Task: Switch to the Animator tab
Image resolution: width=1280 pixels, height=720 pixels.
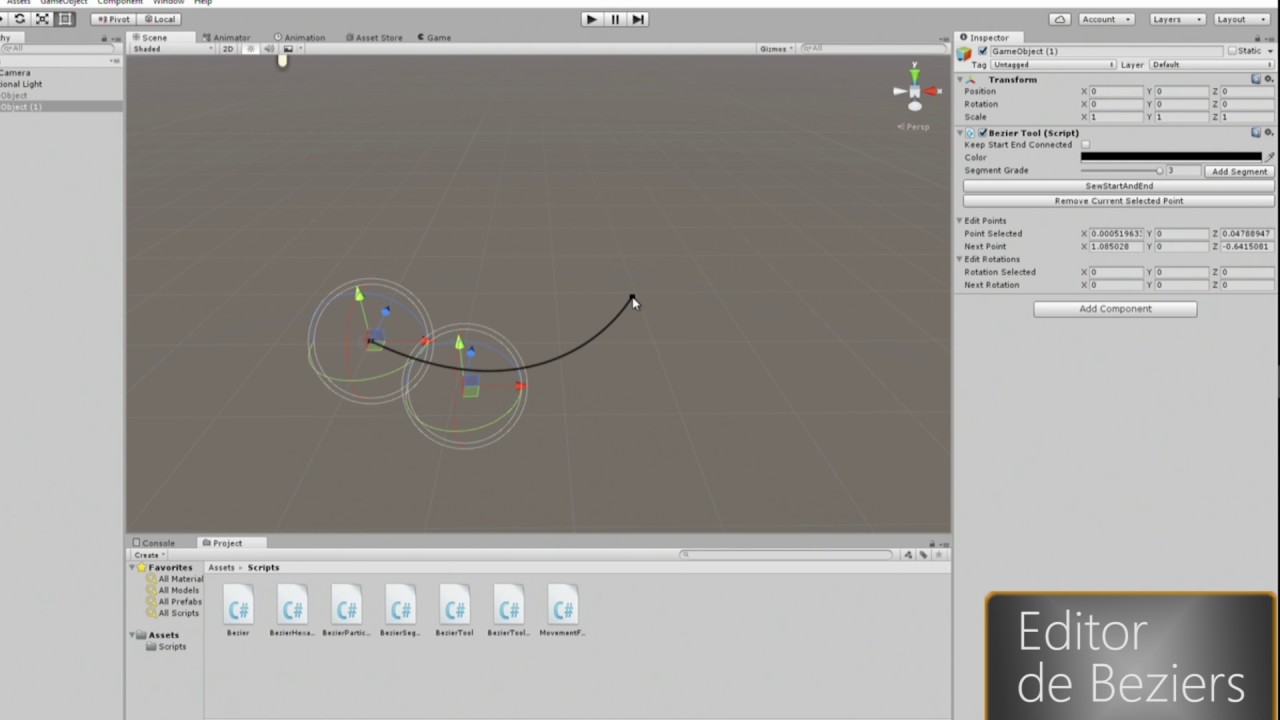Action: point(226,38)
